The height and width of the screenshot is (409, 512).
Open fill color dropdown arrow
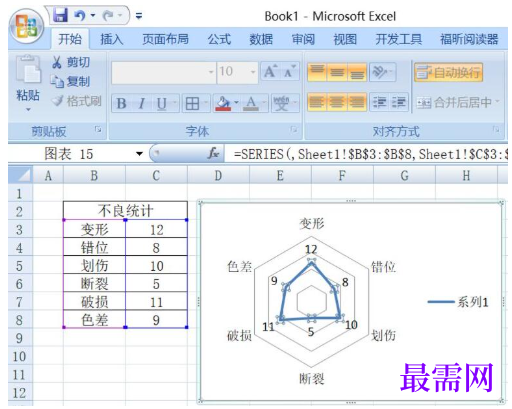236,103
